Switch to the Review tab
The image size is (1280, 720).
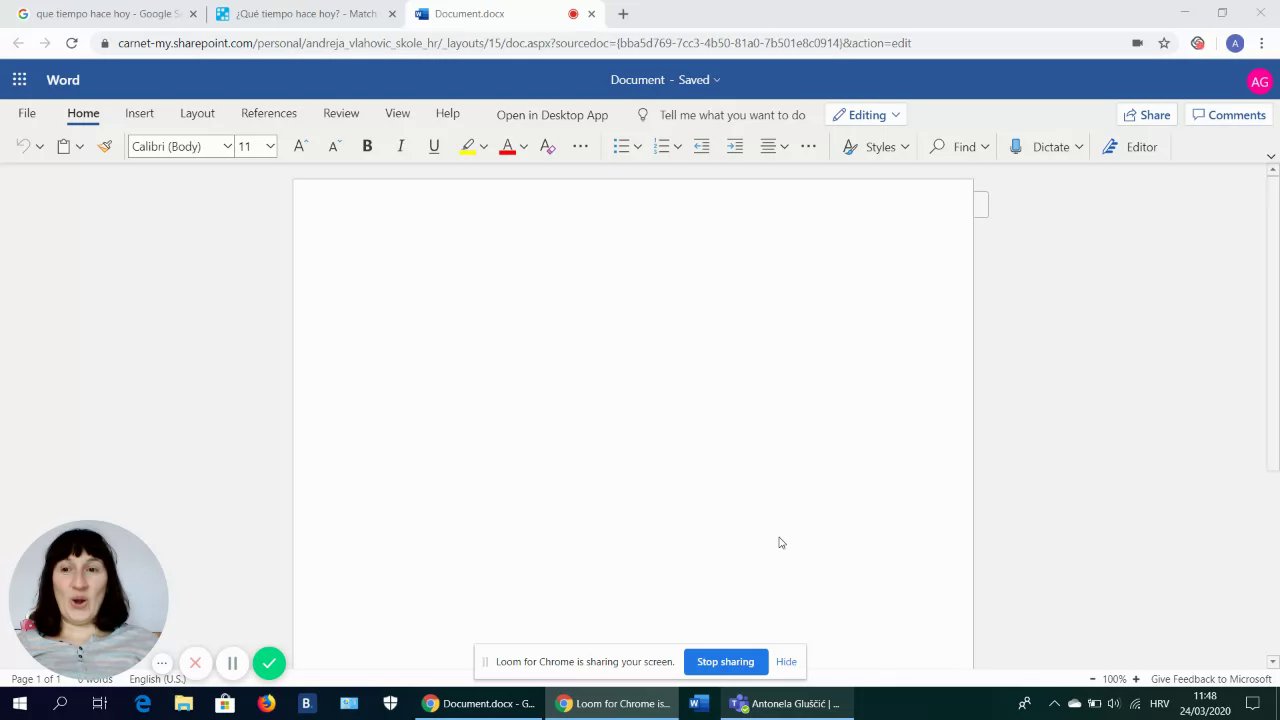pyautogui.click(x=341, y=114)
